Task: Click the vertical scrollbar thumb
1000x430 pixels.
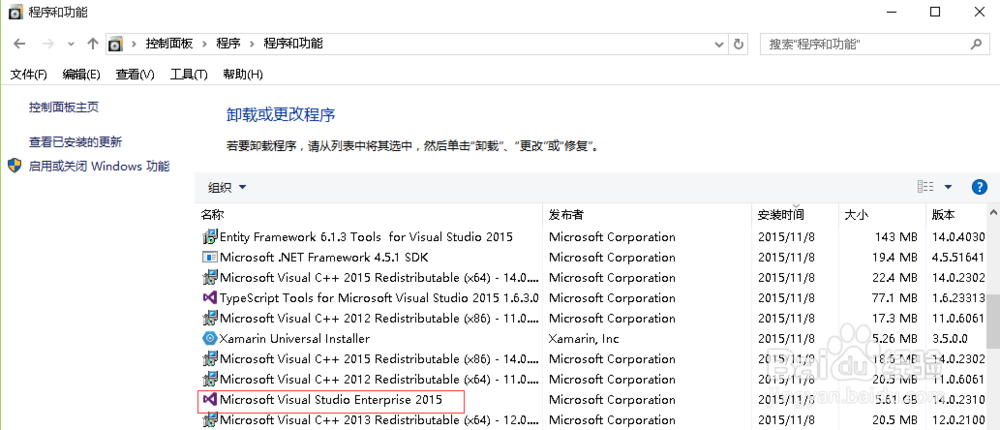Action: click(x=993, y=321)
